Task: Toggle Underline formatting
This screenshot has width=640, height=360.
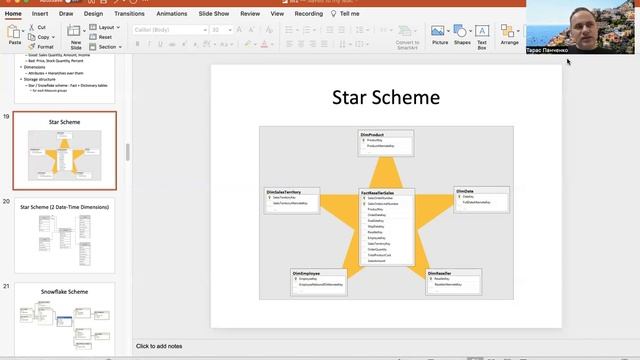Action: tap(160, 44)
